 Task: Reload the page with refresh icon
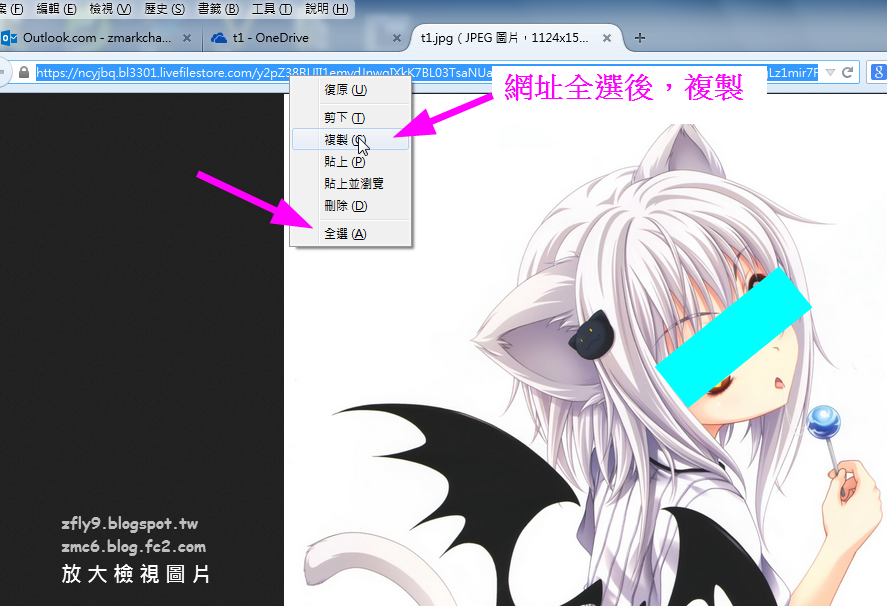(847, 72)
